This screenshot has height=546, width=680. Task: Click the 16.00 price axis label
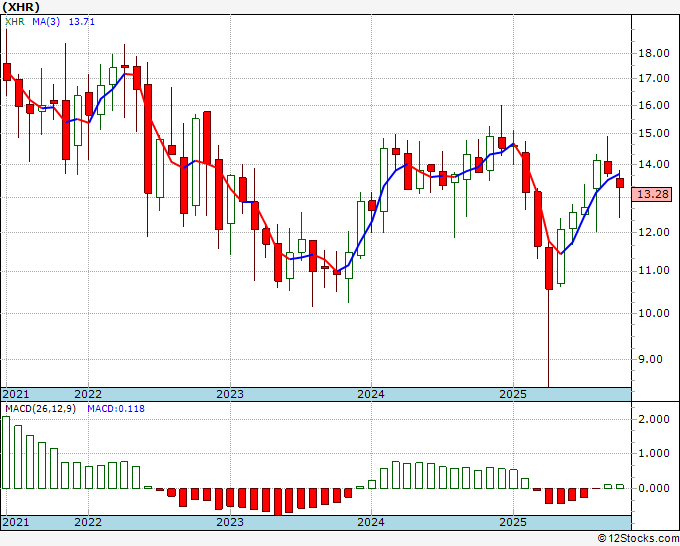tap(654, 105)
